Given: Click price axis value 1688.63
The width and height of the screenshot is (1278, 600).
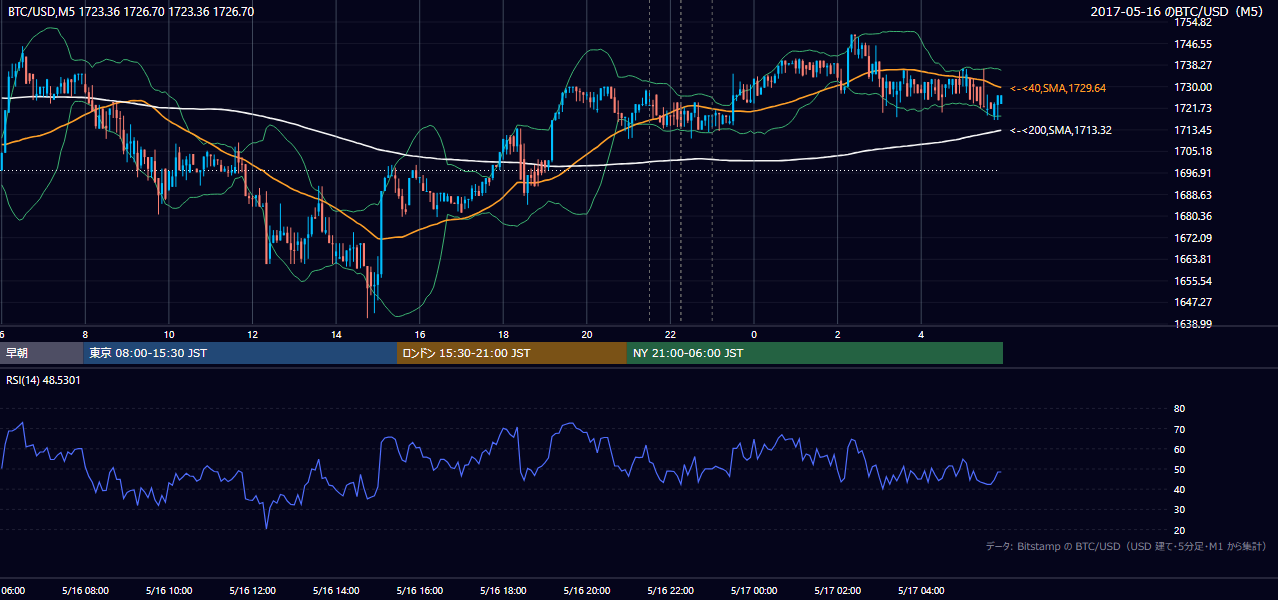Looking at the screenshot, I should click(x=1193, y=195).
